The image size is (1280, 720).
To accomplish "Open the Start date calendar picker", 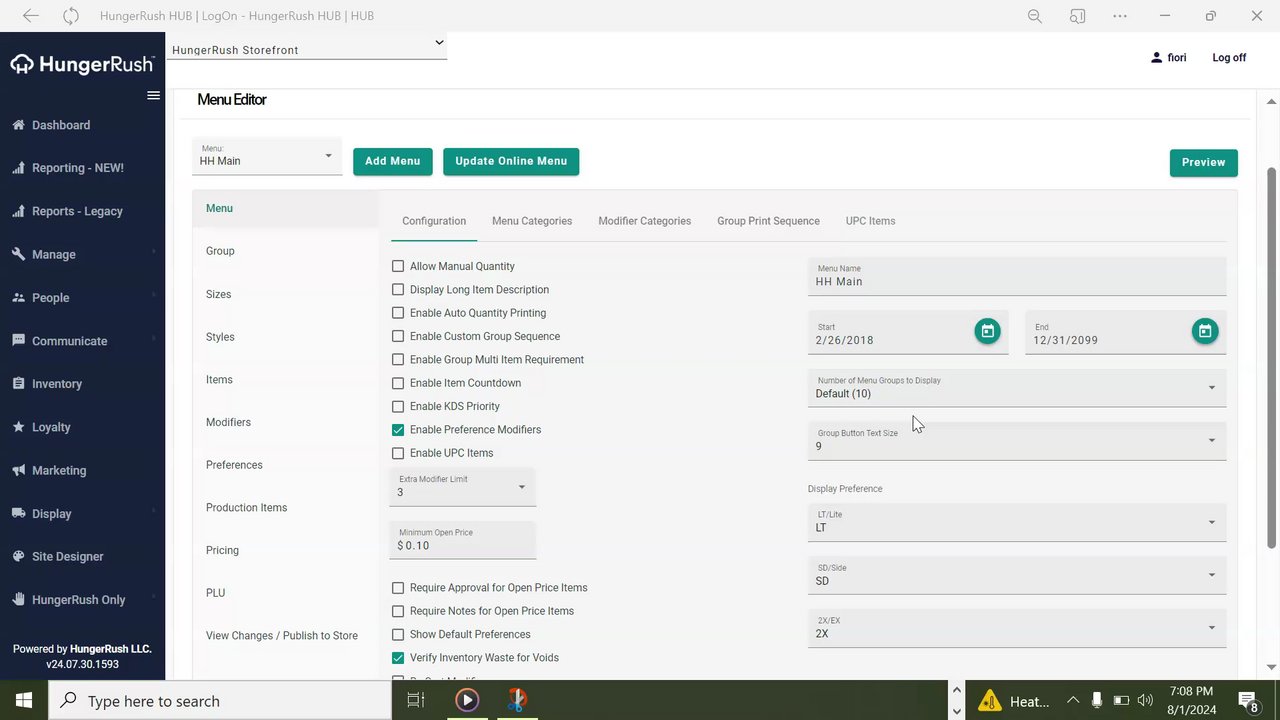I will pos(987,331).
